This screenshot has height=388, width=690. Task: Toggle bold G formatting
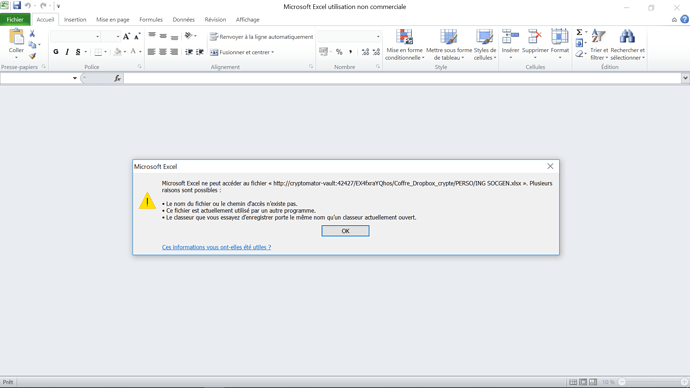pos(56,52)
